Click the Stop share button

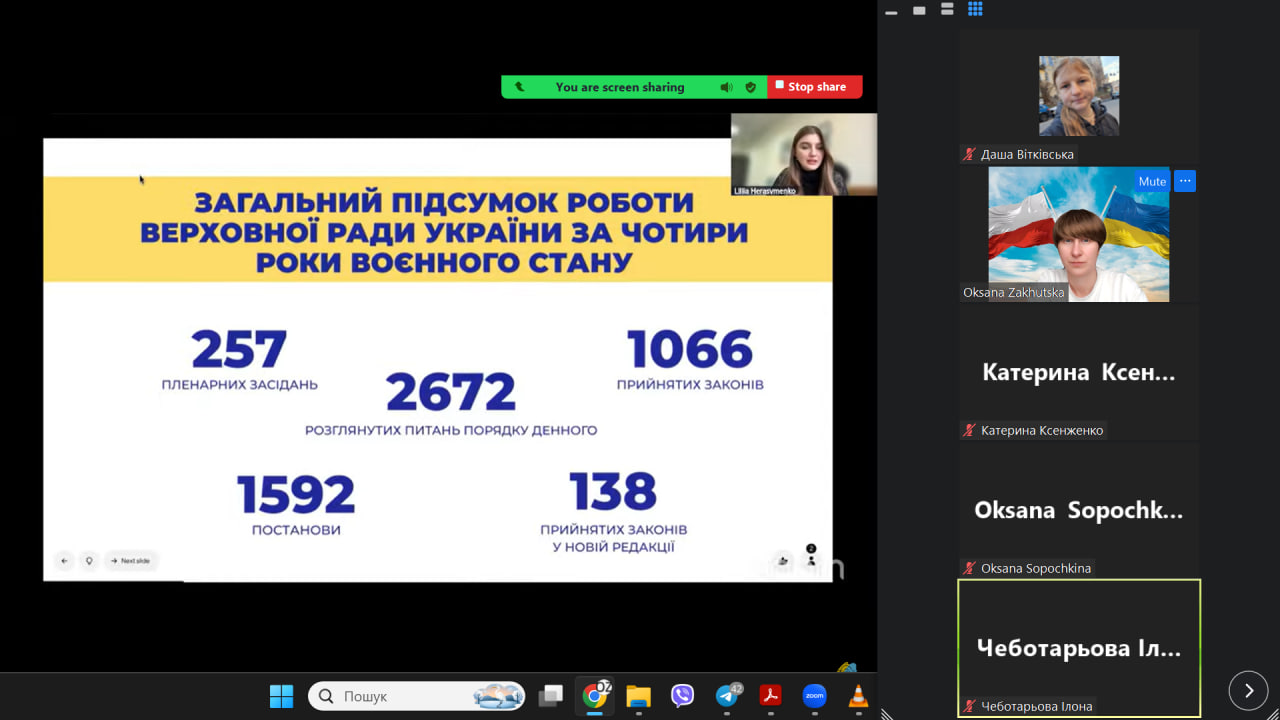click(x=815, y=87)
